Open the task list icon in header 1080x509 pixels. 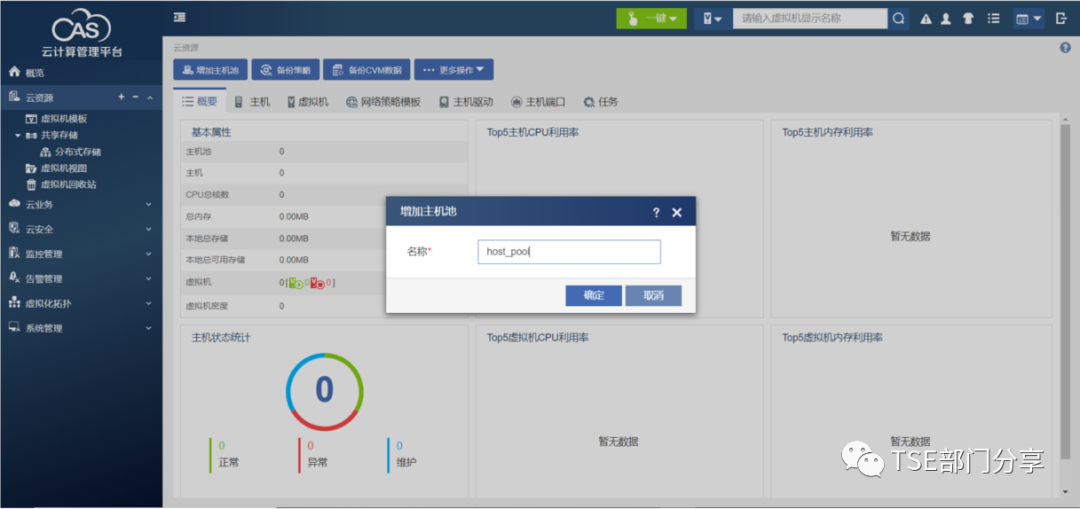tap(993, 19)
